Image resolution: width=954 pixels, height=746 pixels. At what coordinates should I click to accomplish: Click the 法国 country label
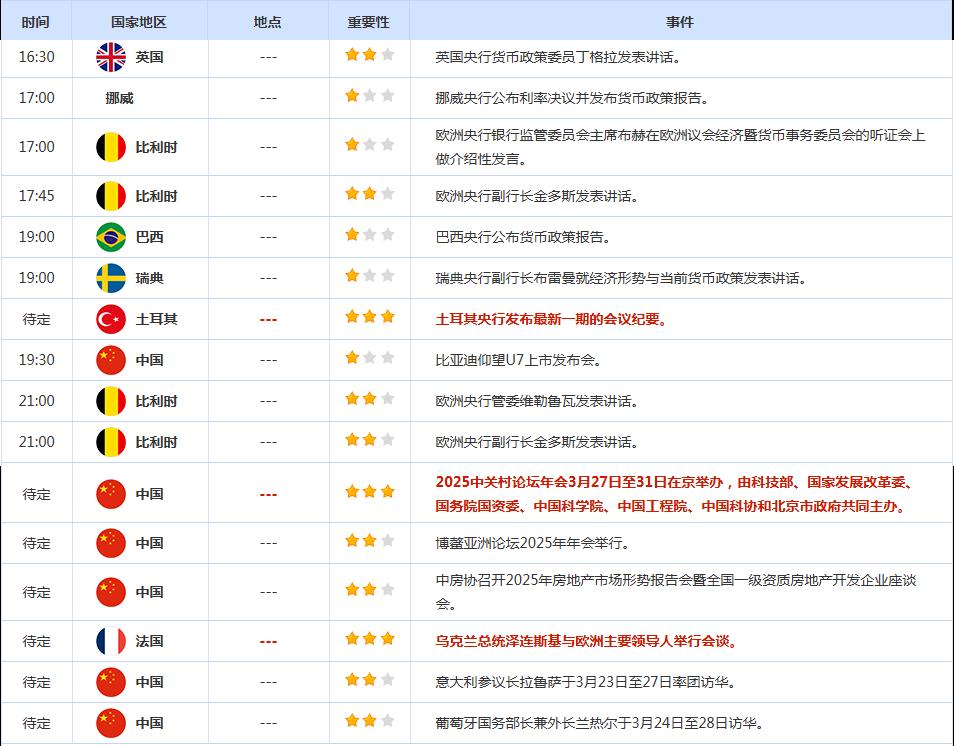(149, 641)
